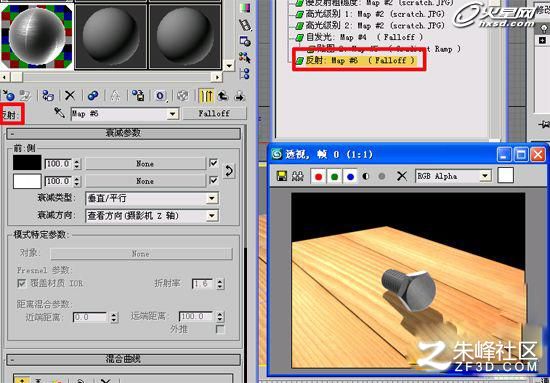This screenshot has height=383, width=550.
Task: Clone the render frame window icon
Action: click(x=297, y=176)
